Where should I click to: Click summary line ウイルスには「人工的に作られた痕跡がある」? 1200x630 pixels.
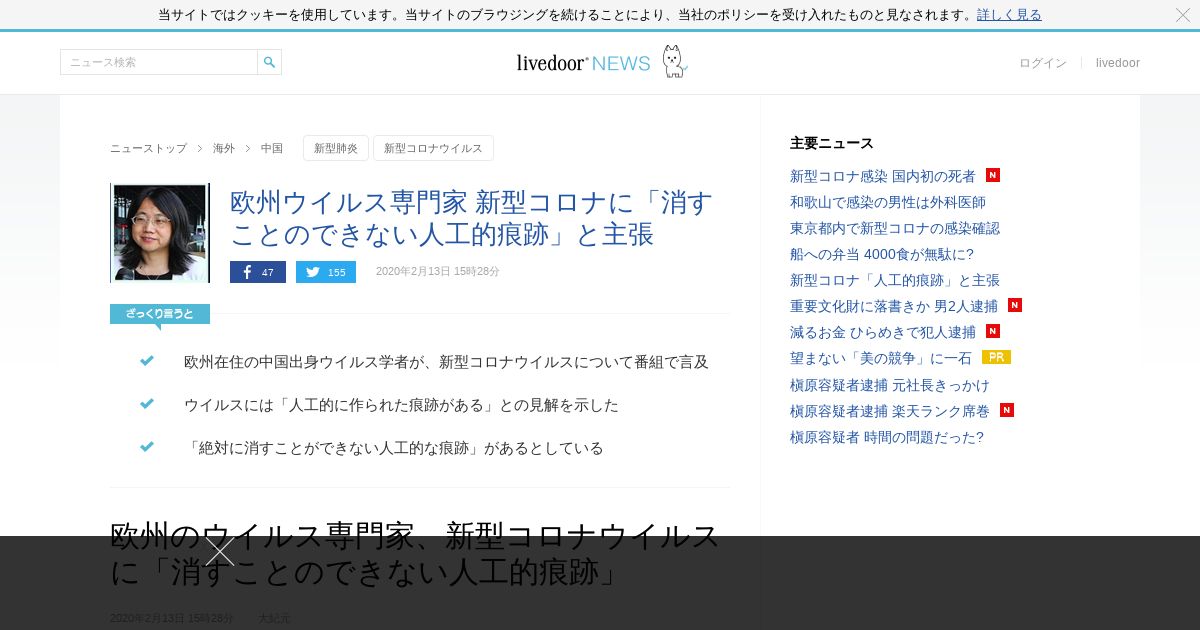(x=401, y=405)
